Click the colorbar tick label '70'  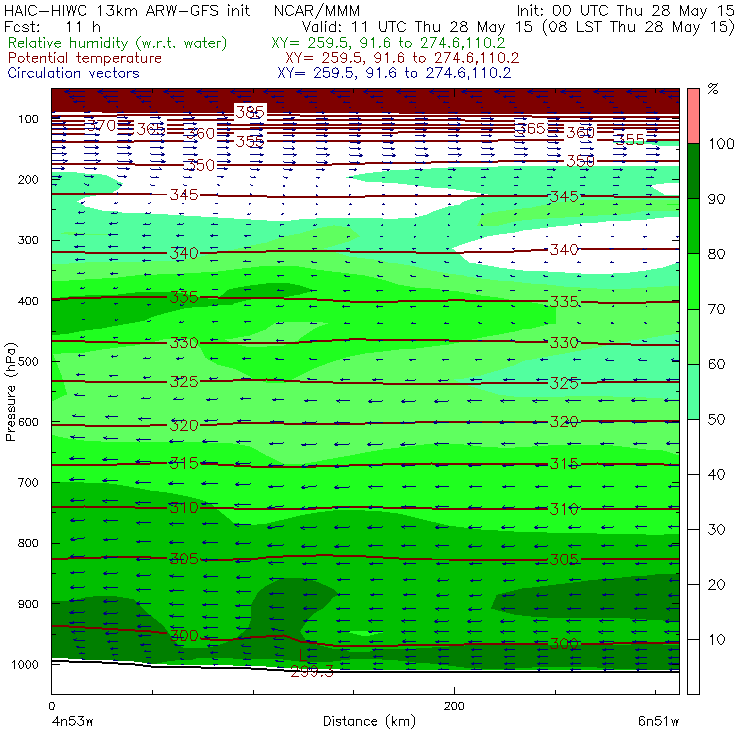[x=716, y=309]
